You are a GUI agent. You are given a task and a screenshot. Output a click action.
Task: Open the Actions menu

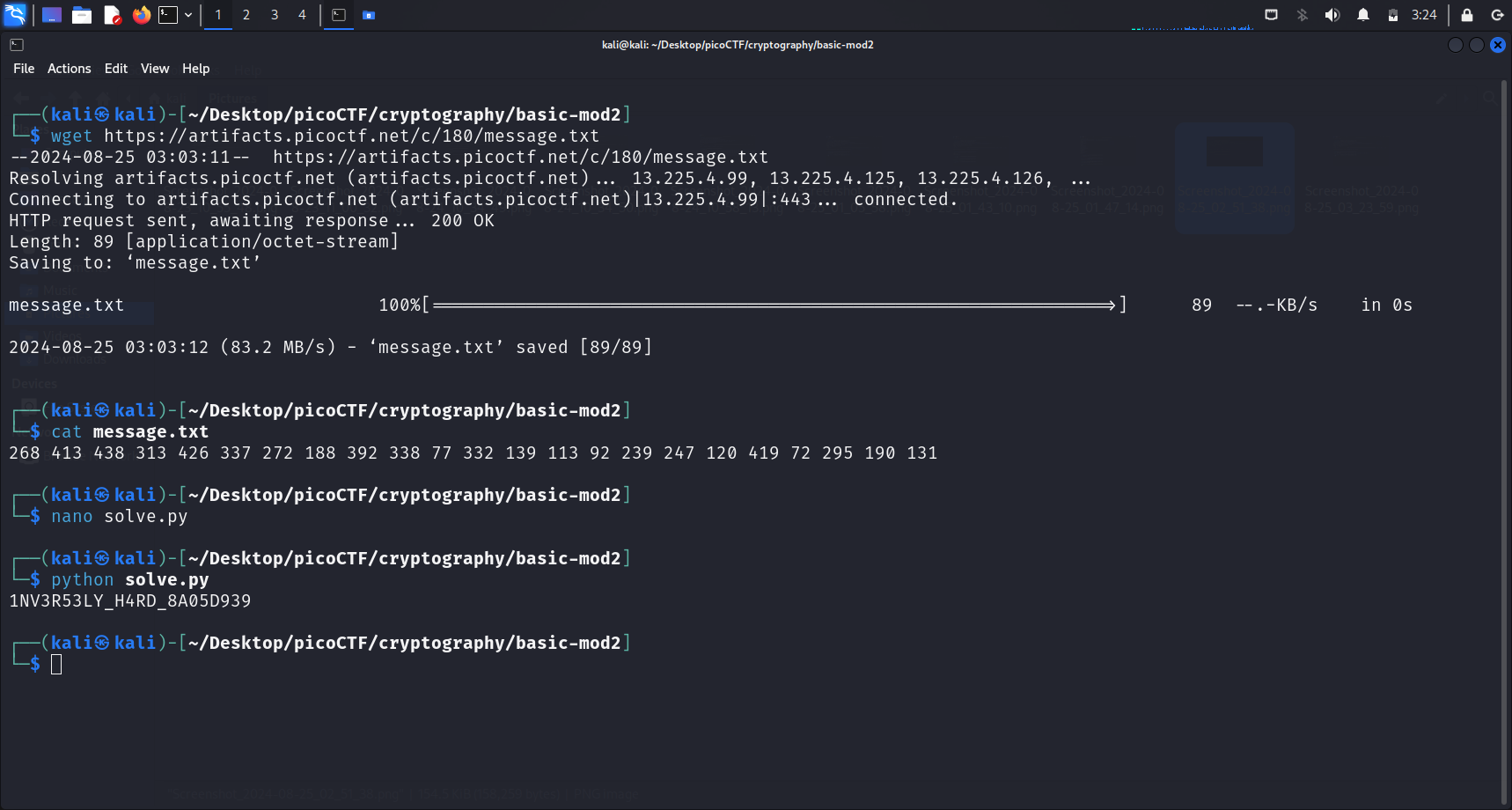coord(69,69)
